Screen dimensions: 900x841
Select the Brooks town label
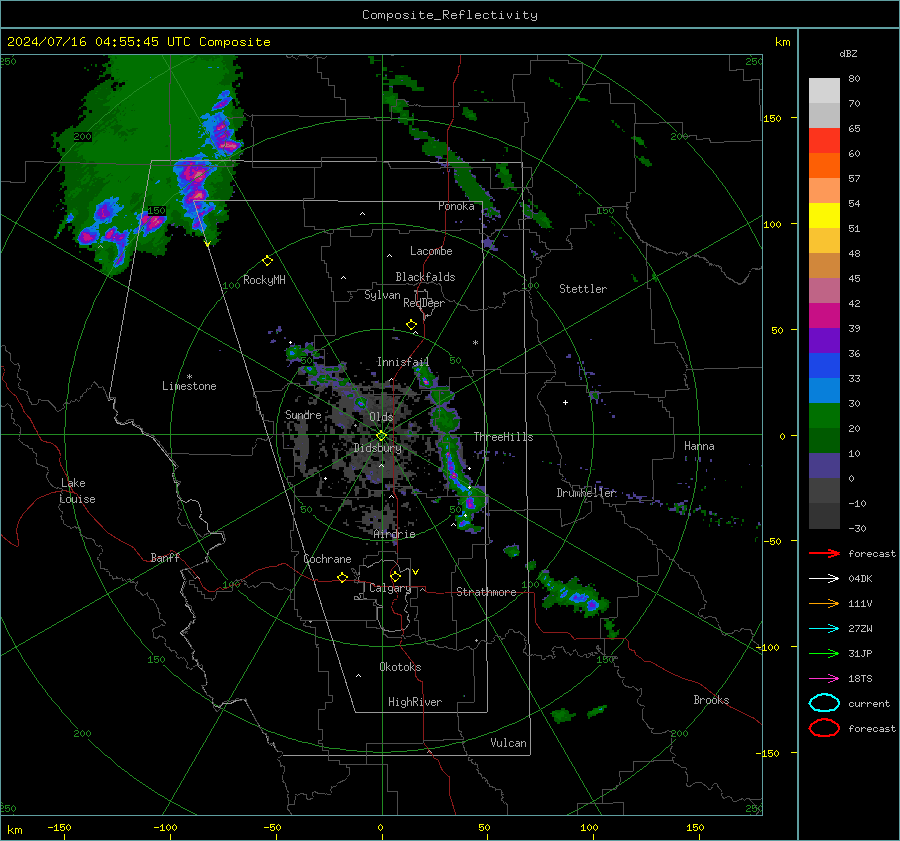[x=711, y=700]
